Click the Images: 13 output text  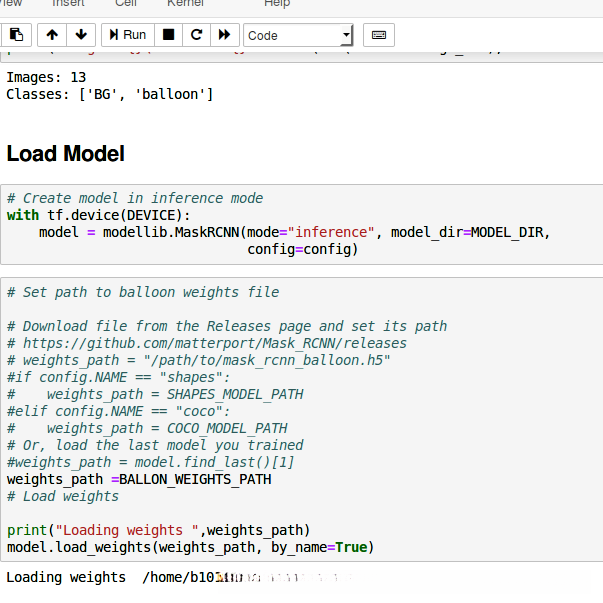(x=46, y=77)
